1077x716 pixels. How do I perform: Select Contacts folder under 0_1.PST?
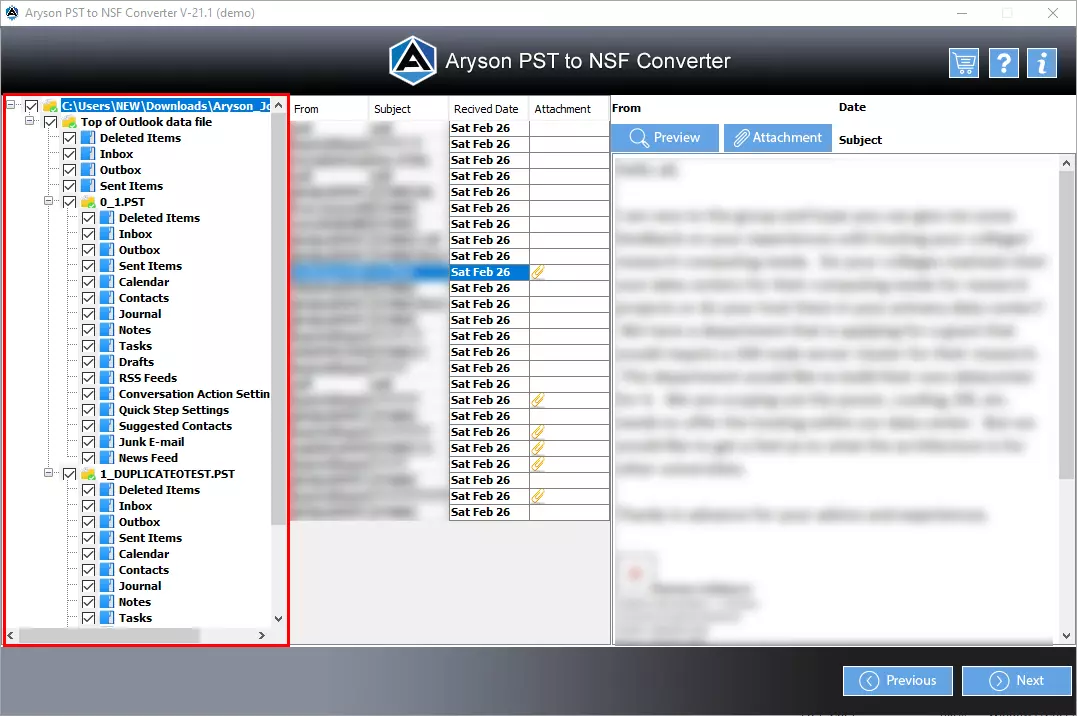coord(144,298)
